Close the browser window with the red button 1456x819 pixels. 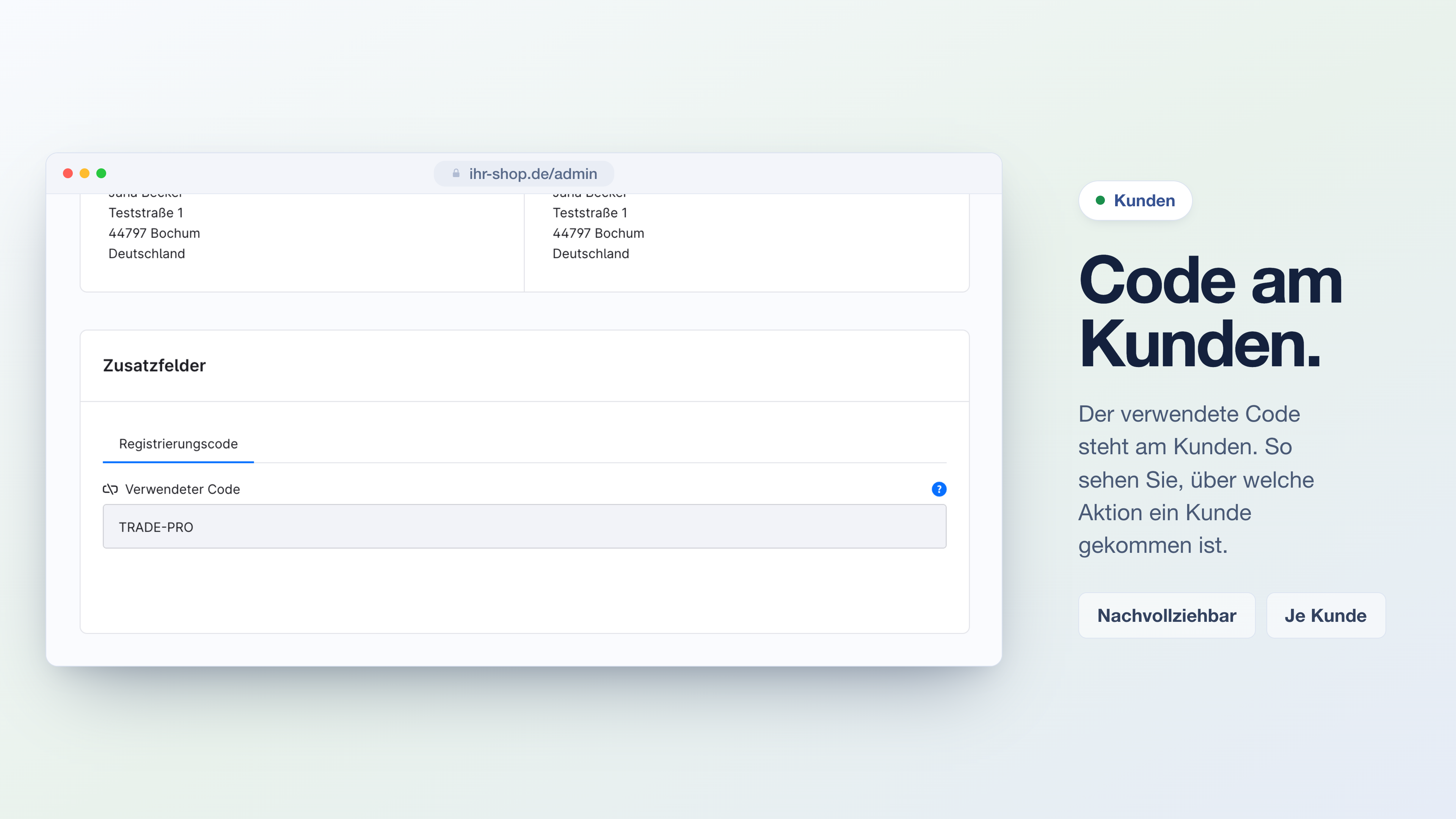[68, 174]
